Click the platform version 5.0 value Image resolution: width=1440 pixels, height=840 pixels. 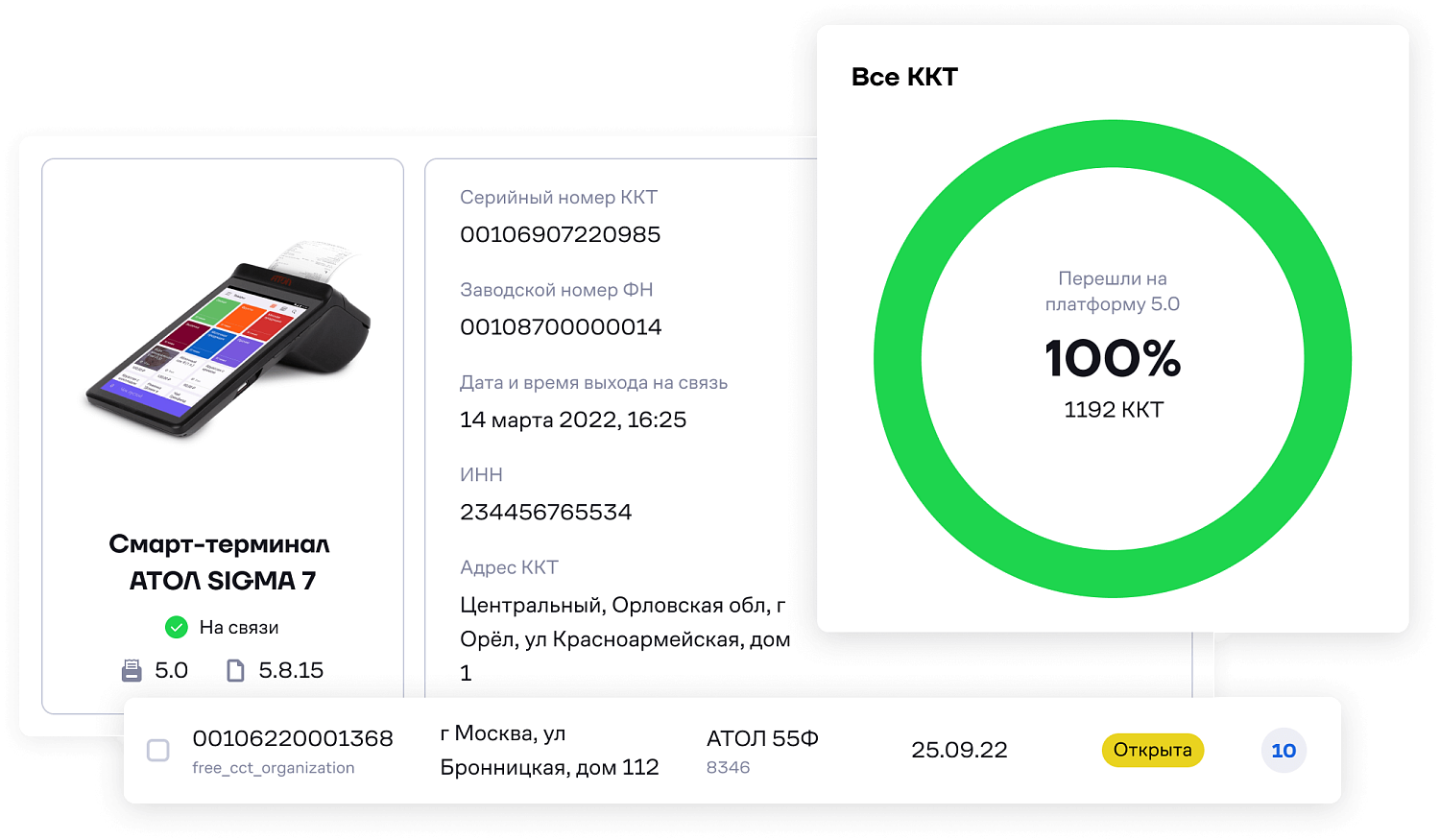click(172, 670)
